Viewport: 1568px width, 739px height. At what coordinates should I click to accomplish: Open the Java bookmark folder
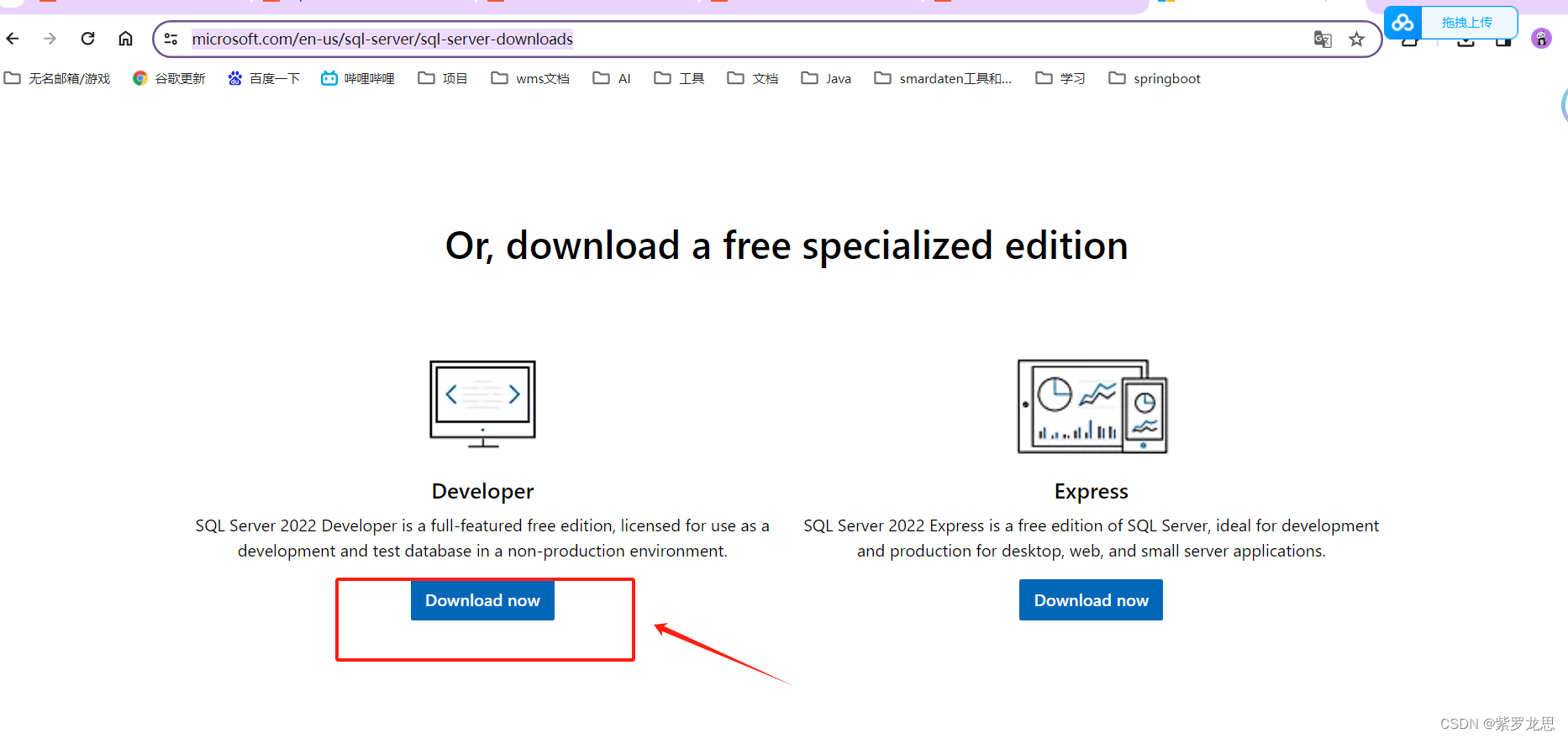826,78
